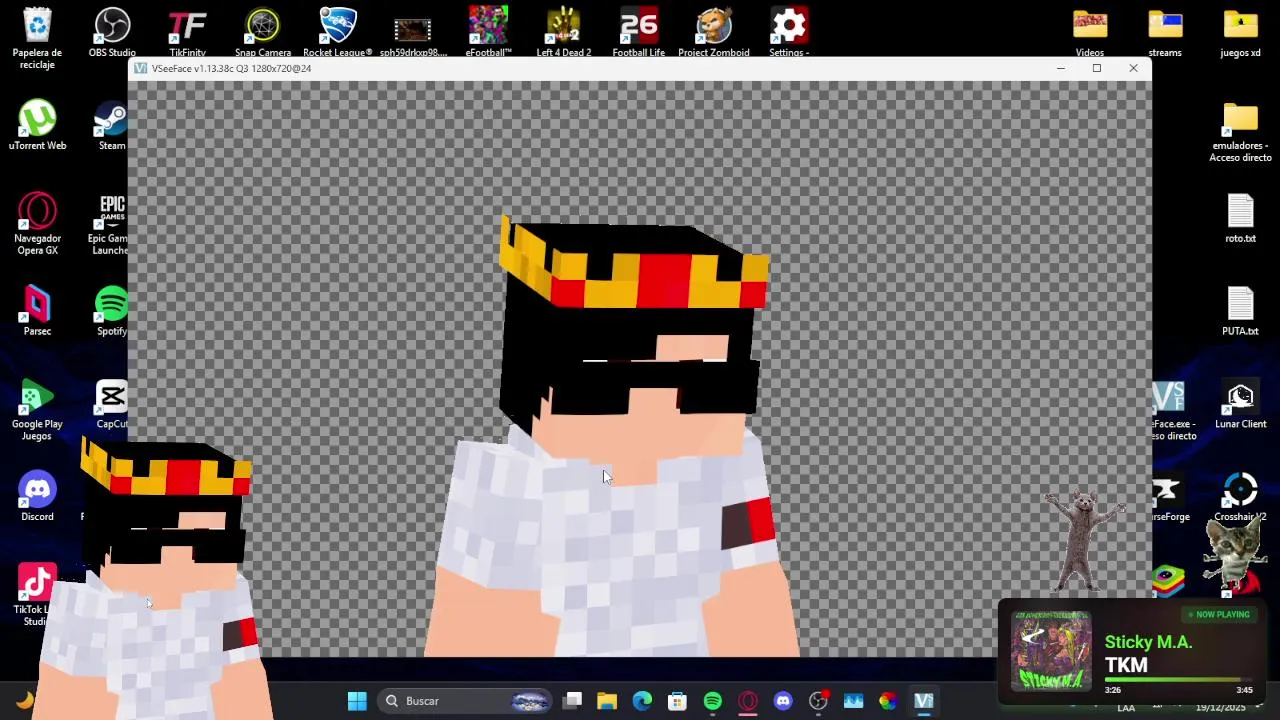Open Microsoft Edge from the taskbar

point(642,701)
